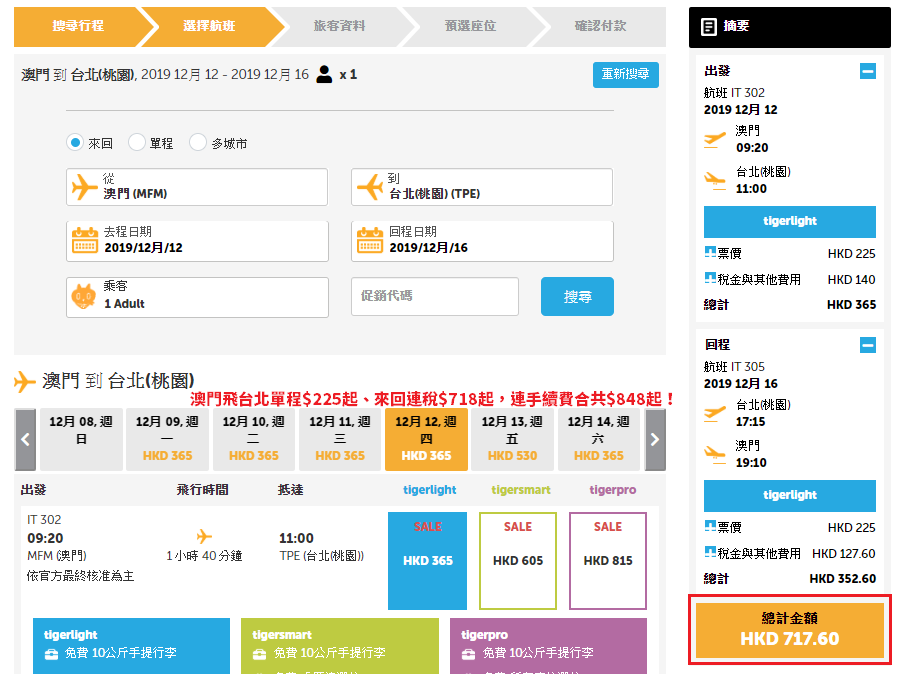Open the 從 澳門 (MFM) origin field
The height and width of the screenshot is (674, 905).
(197, 187)
